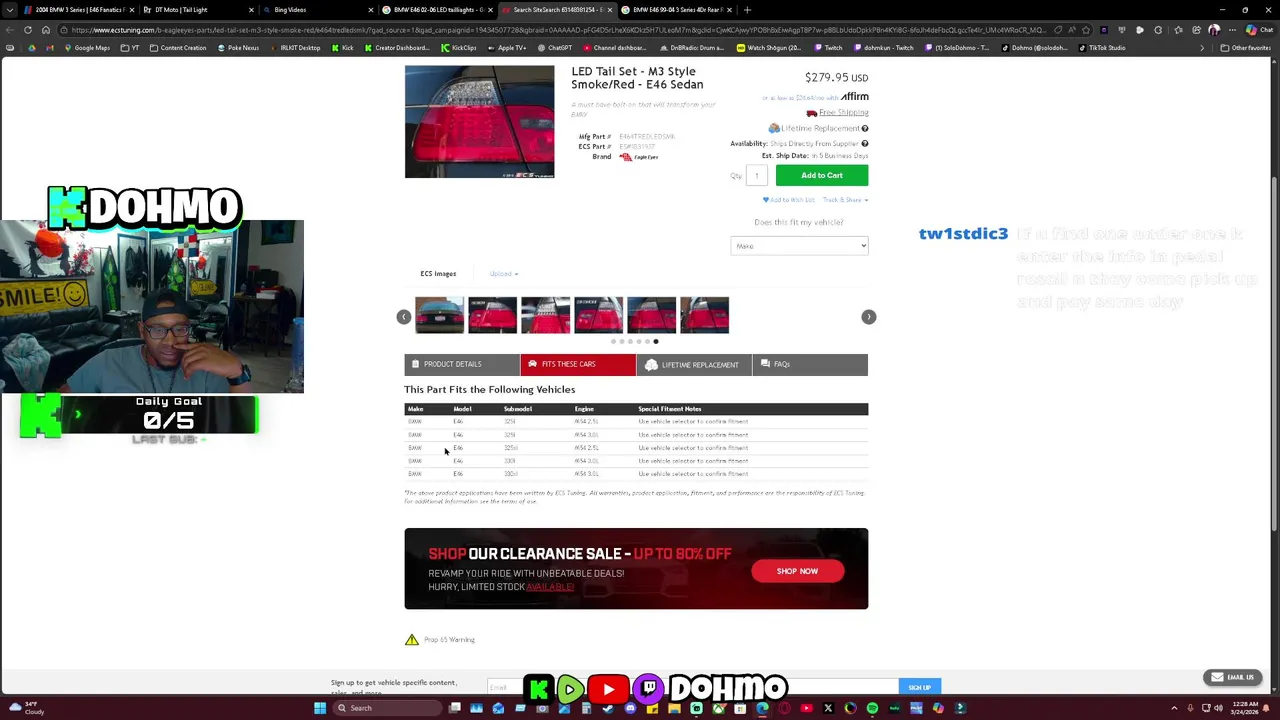Show hidden system tray icons chevron
This screenshot has height=720, width=1280.
pos(1175,708)
